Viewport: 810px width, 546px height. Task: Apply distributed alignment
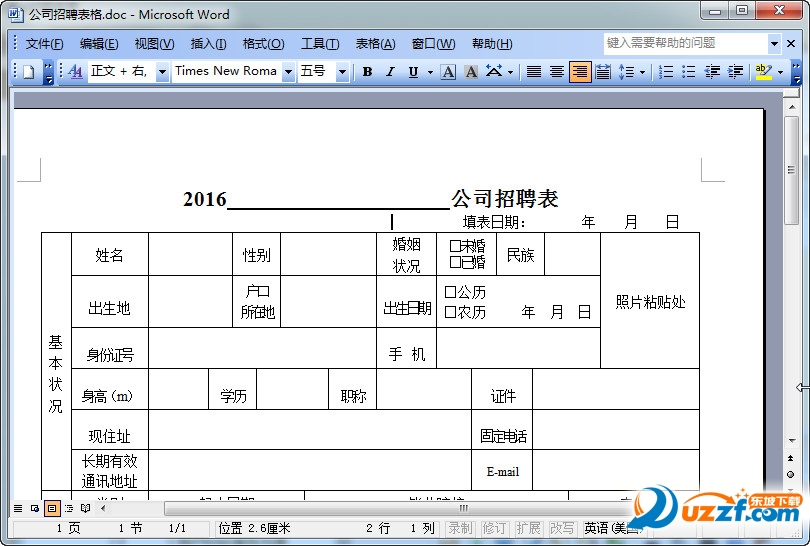(x=603, y=72)
